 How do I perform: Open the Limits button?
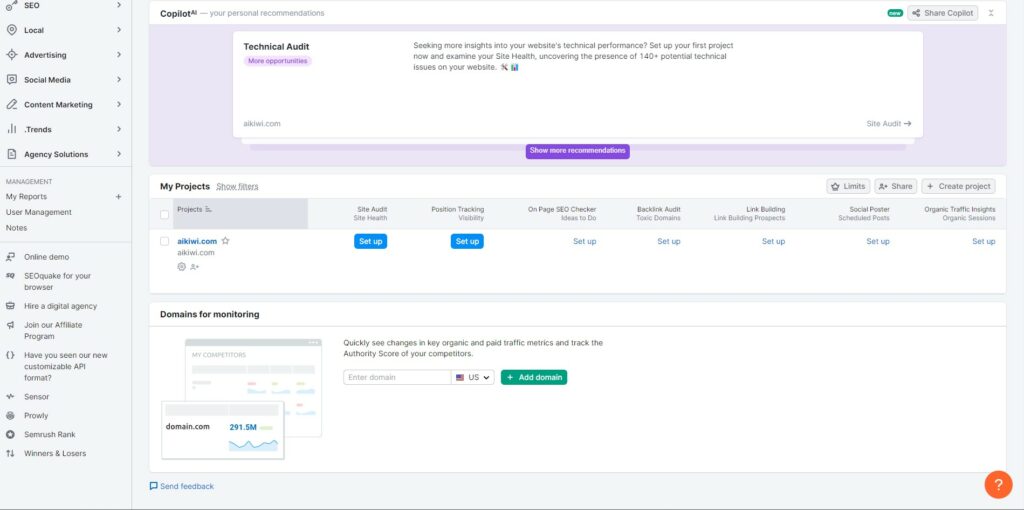click(x=848, y=186)
